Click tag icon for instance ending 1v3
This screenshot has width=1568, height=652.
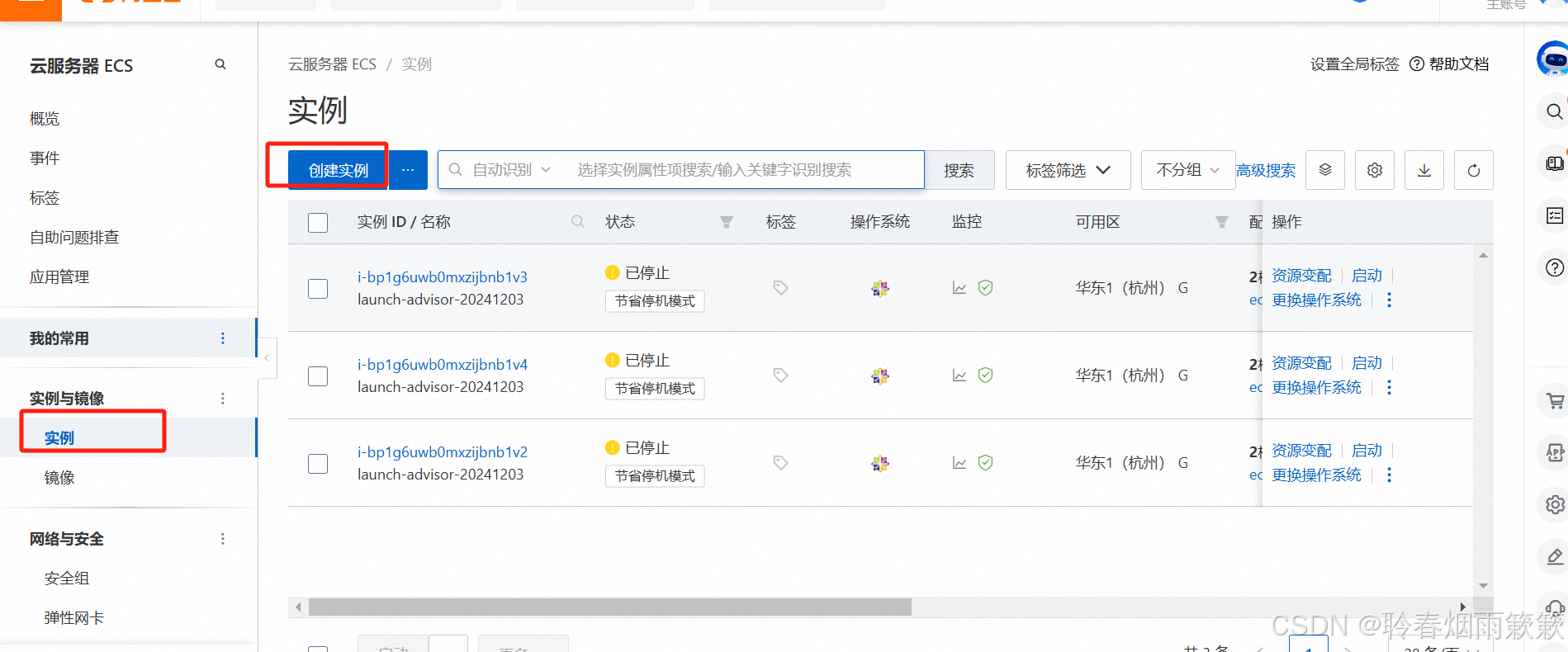pos(780,287)
